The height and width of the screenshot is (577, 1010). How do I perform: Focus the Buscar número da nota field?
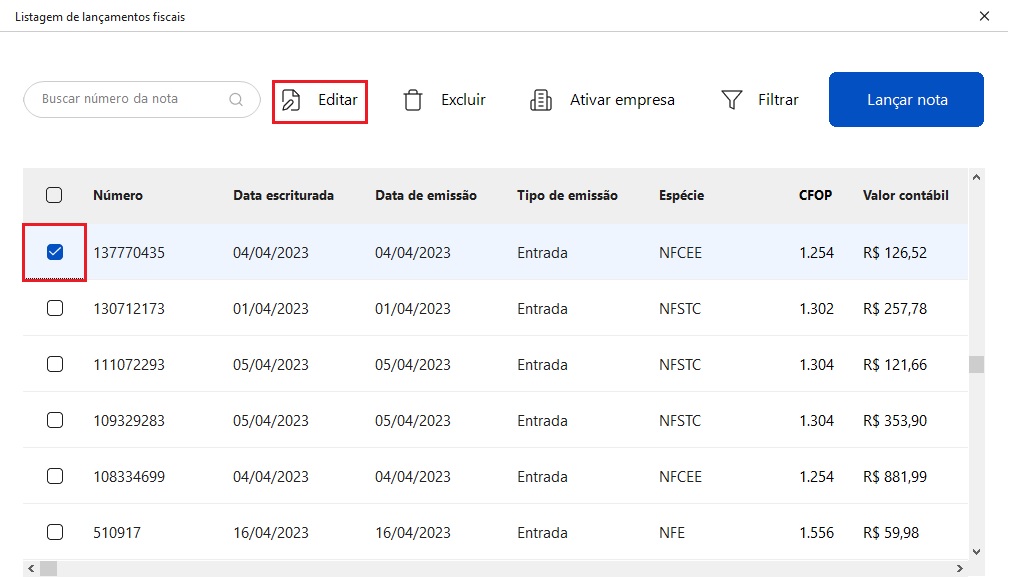coord(142,99)
